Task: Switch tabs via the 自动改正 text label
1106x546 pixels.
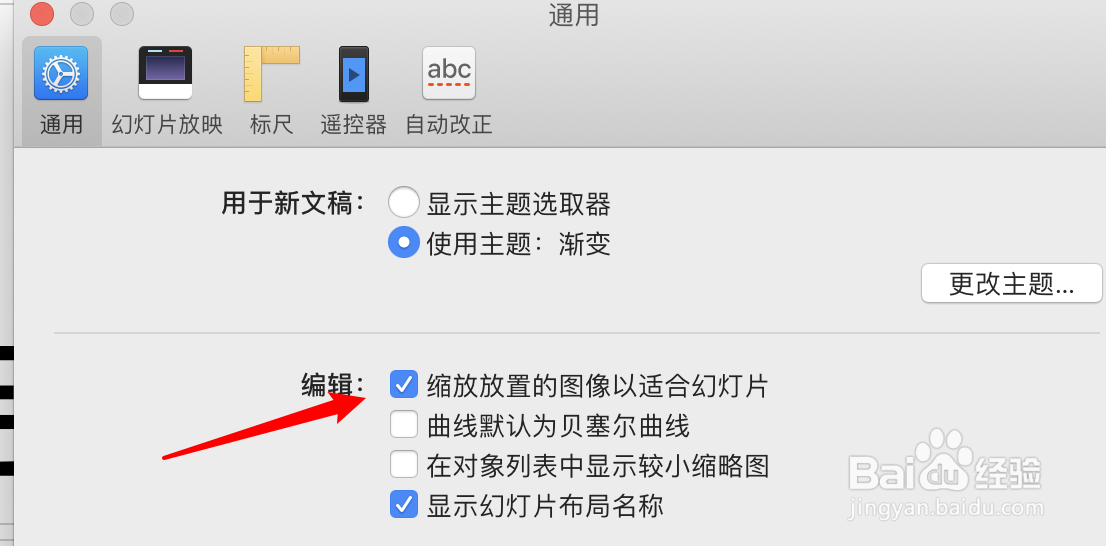Action: (449, 125)
